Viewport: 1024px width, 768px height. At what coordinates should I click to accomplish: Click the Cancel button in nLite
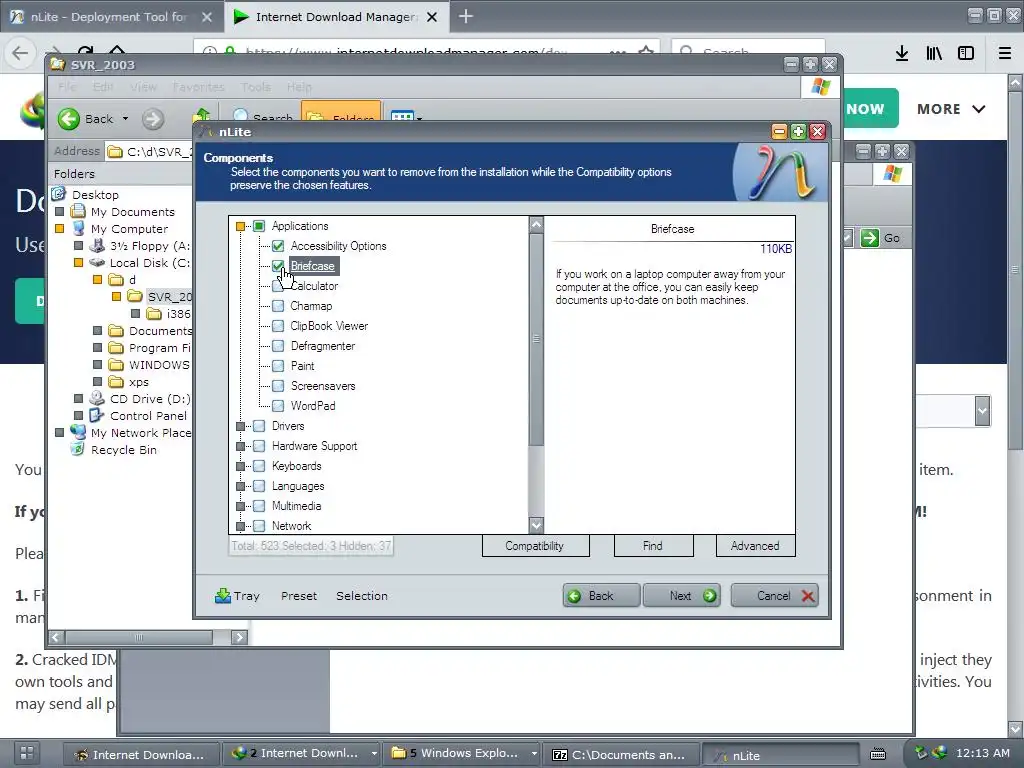(775, 596)
